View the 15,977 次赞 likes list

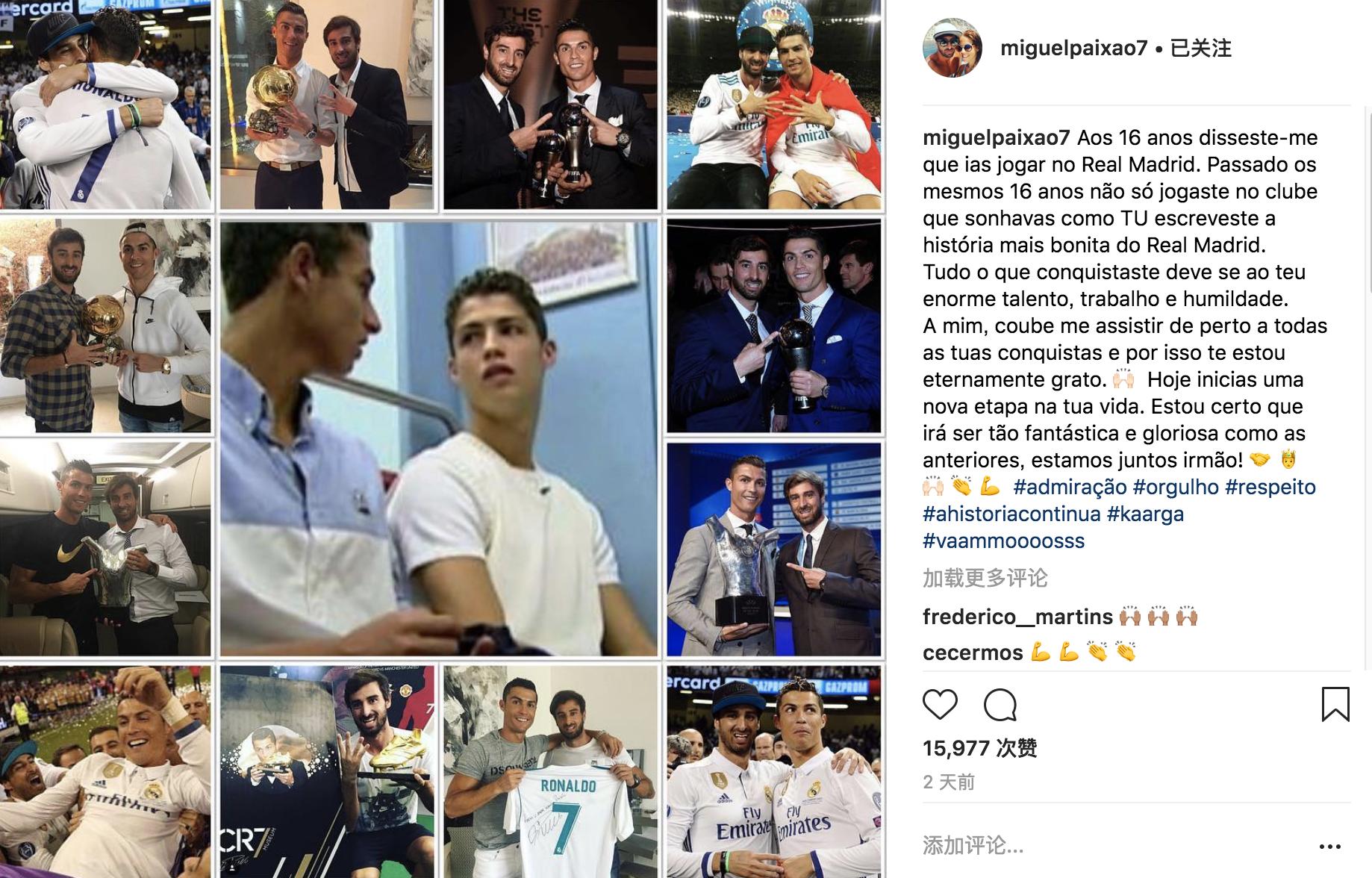979,748
